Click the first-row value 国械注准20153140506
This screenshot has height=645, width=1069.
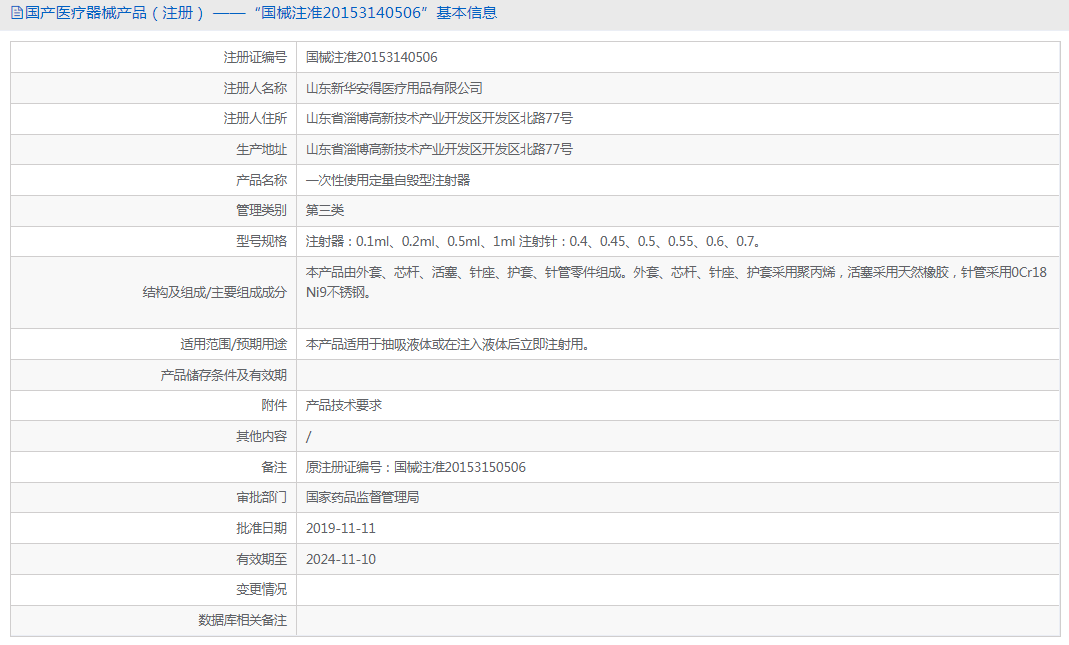tap(372, 57)
